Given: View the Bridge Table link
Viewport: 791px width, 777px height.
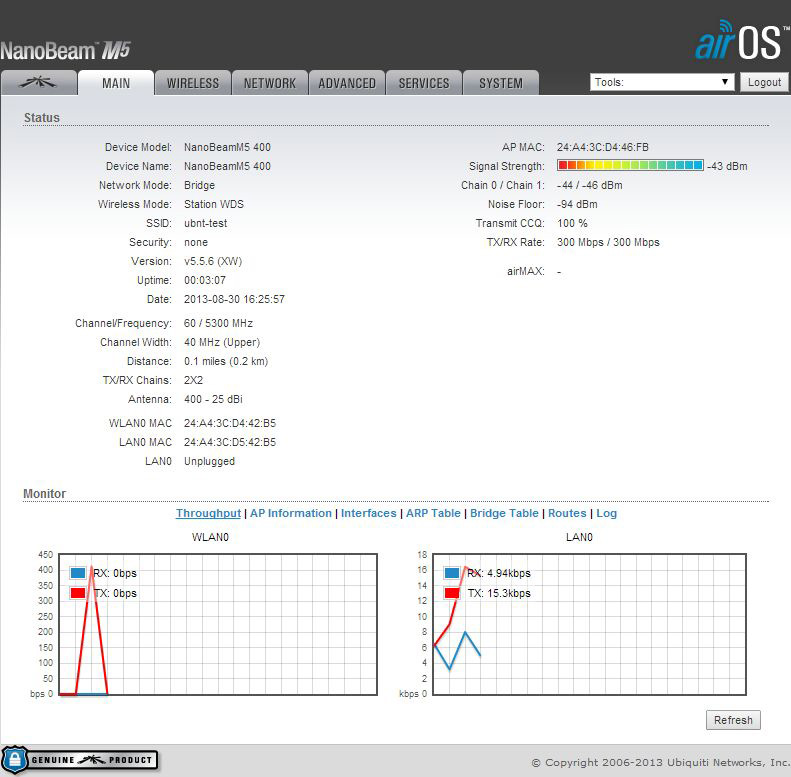Looking at the screenshot, I should [504, 513].
